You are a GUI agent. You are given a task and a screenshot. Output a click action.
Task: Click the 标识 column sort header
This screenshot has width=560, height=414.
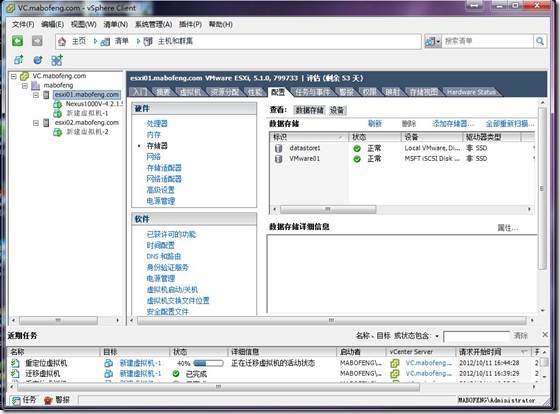point(309,137)
